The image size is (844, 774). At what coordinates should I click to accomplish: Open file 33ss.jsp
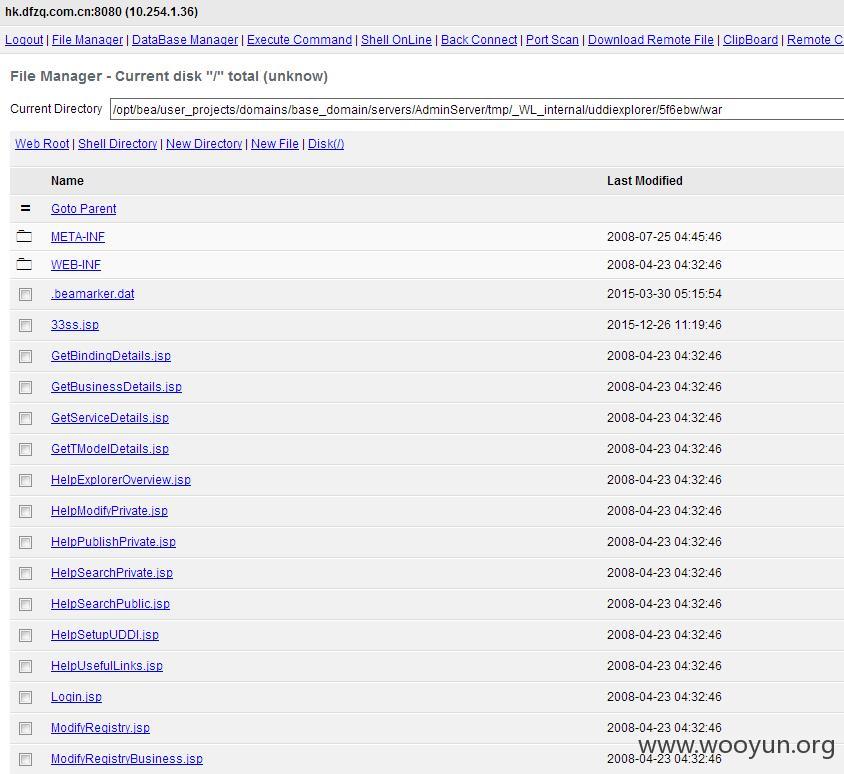pyautogui.click(x=75, y=325)
